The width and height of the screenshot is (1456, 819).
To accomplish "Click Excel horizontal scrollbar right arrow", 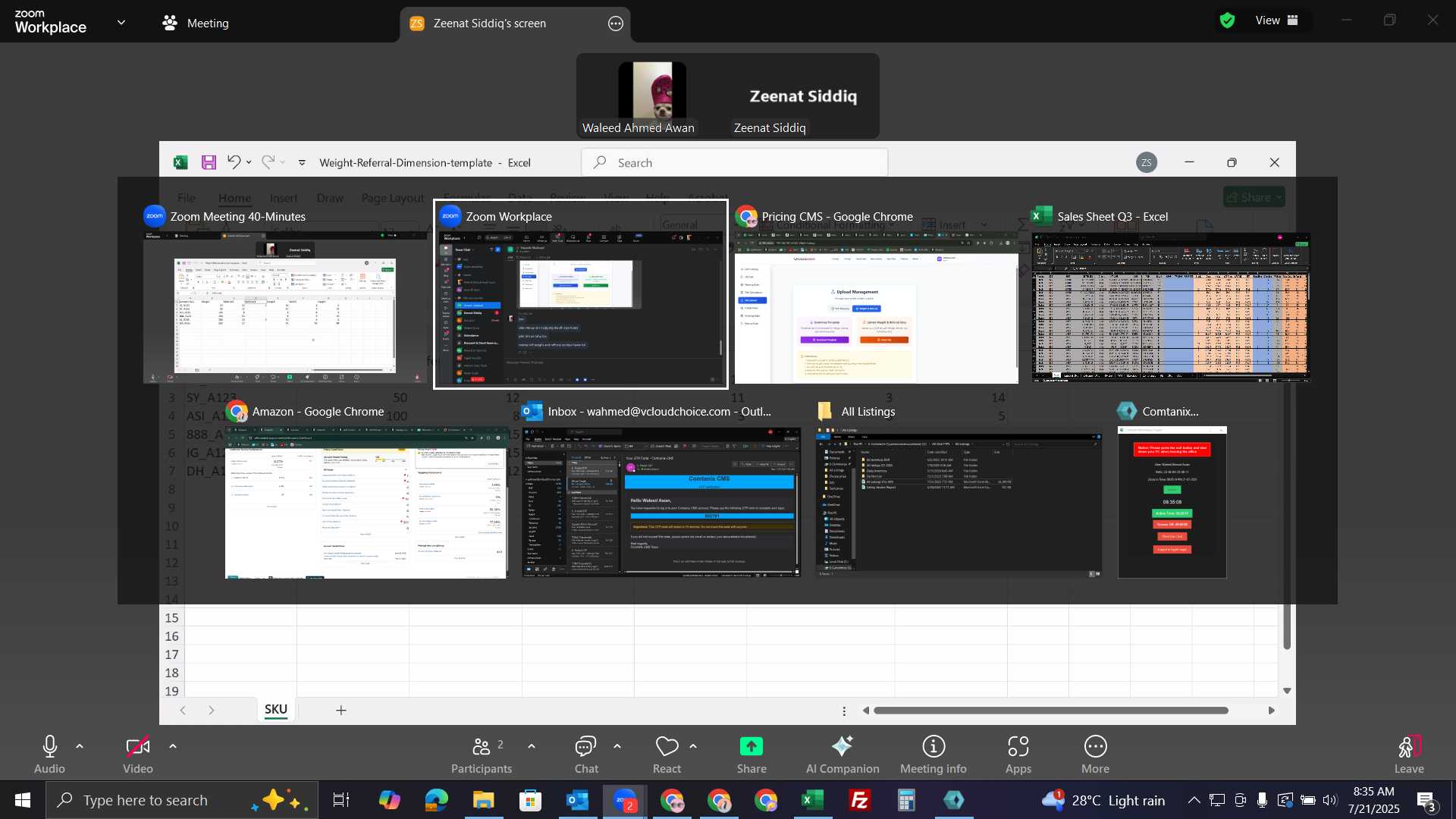I will [1272, 711].
